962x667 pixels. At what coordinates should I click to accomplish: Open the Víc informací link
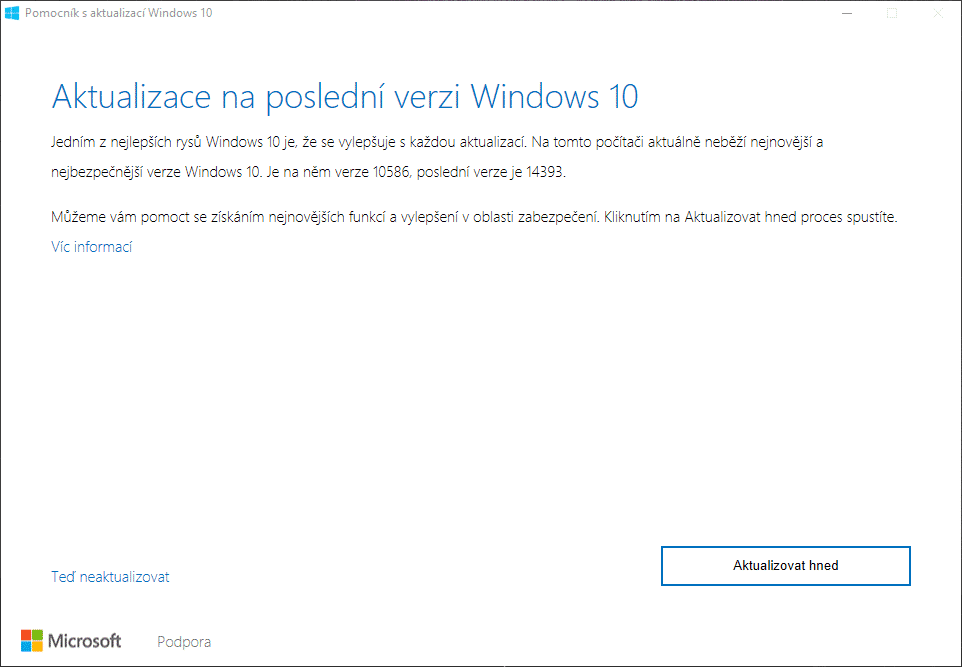pos(91,246)
